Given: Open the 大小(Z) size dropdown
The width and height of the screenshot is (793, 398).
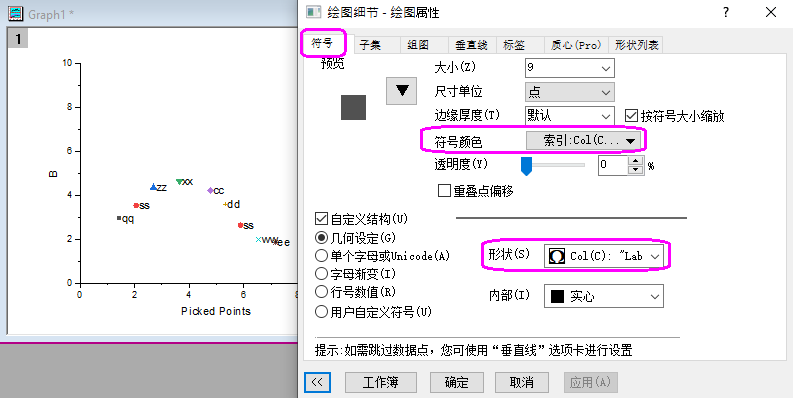Looking at the screenshot, I should tap(569, 68).
